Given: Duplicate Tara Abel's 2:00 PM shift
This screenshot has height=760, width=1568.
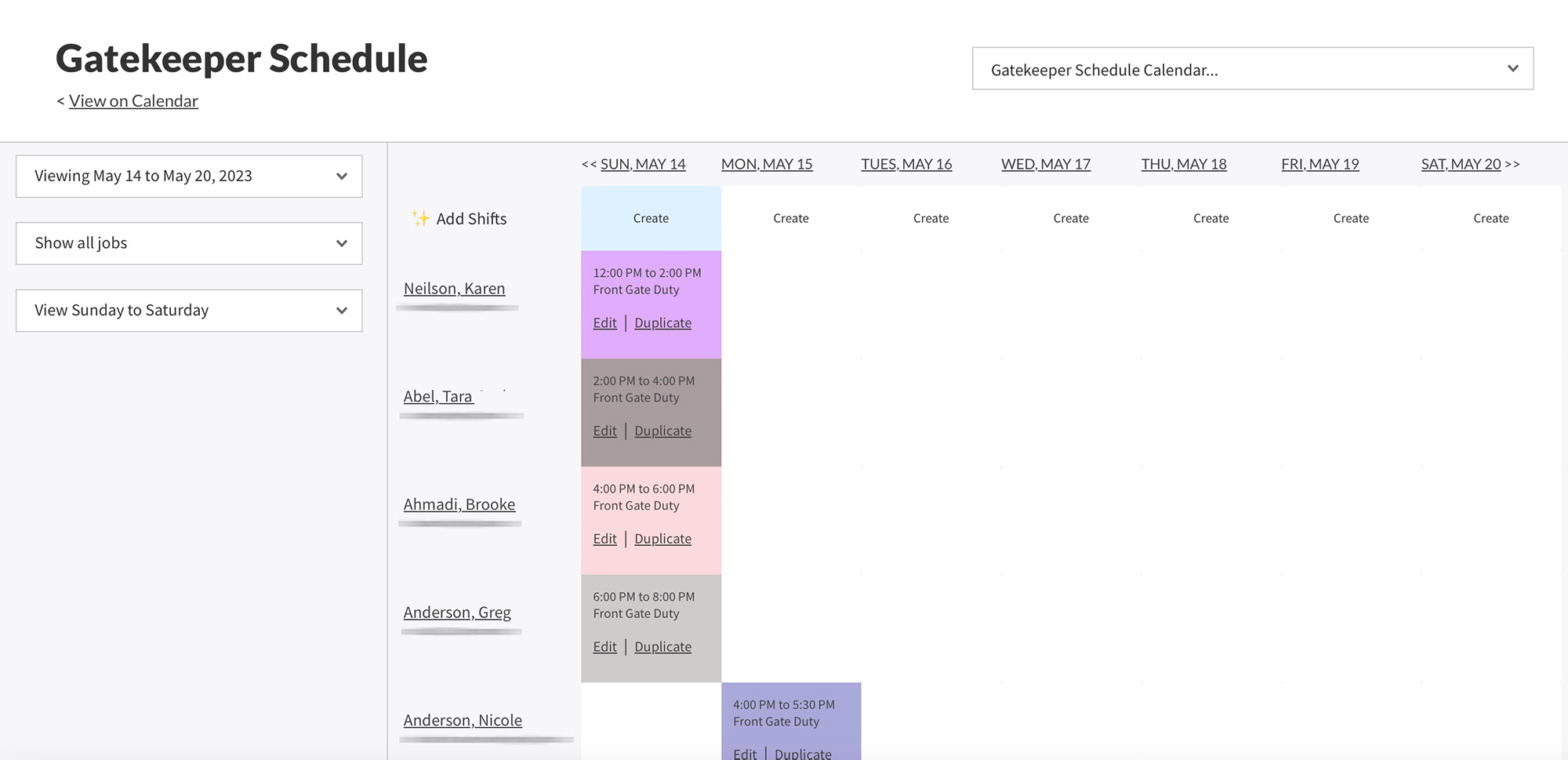Looking at the screenshot, I should pyautogui.click(x=662, y=431).
